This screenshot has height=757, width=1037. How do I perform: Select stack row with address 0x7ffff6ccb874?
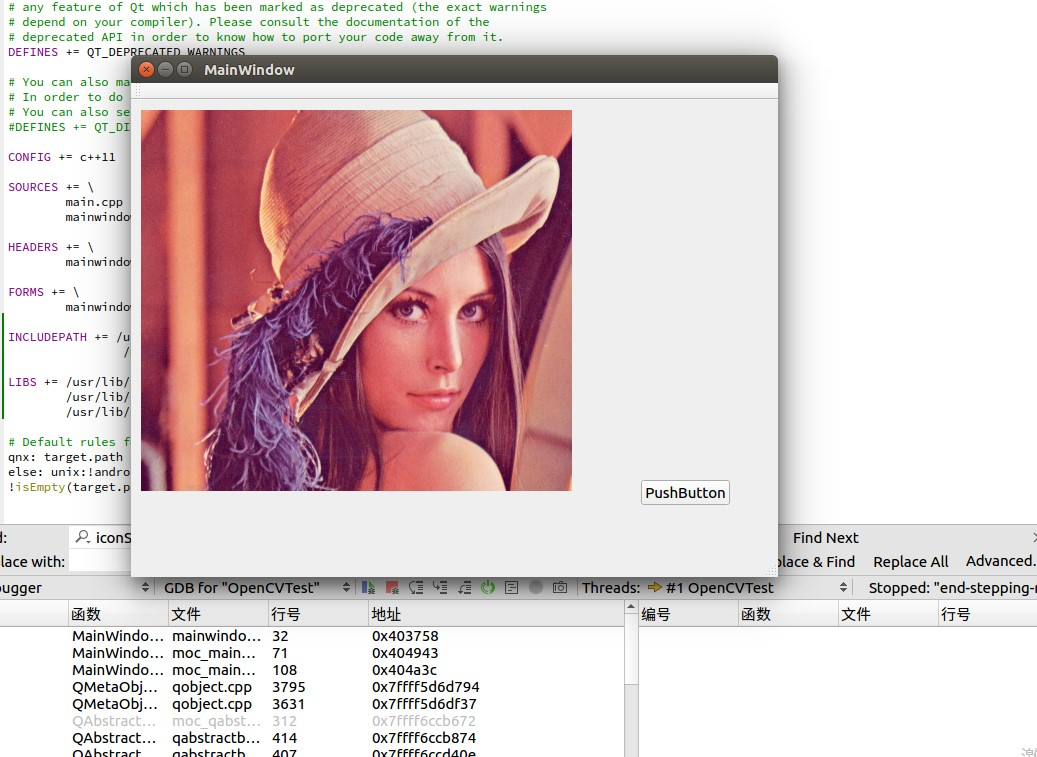tap(311, 738)
